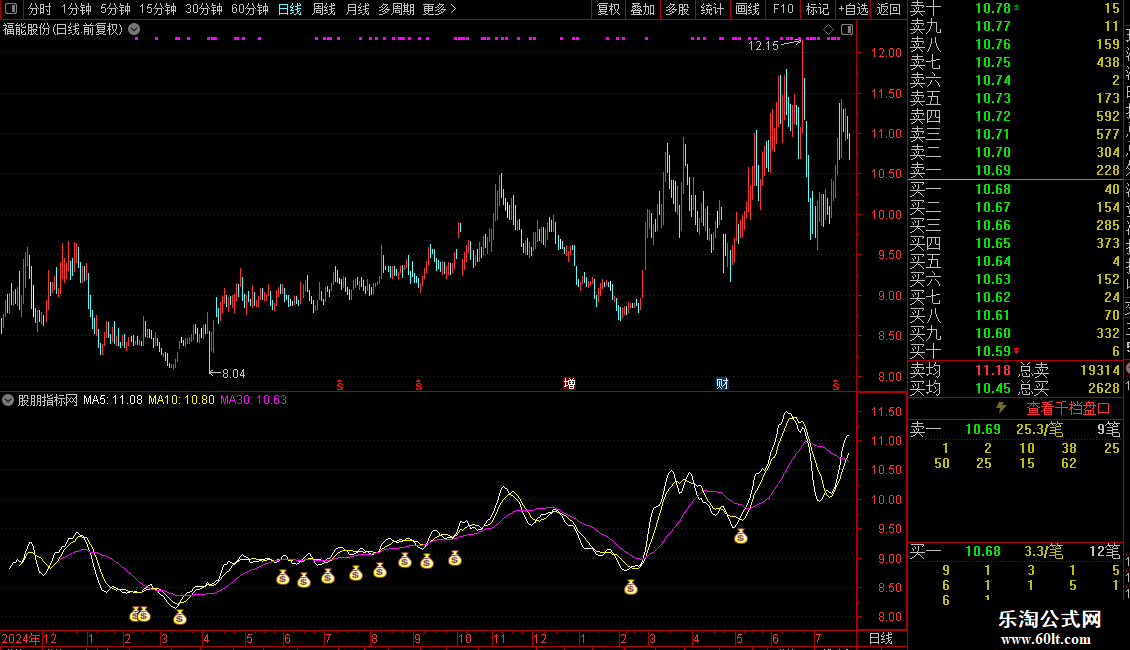
Task: Switch to 周线 weekly chart
Action: [324, 9]
